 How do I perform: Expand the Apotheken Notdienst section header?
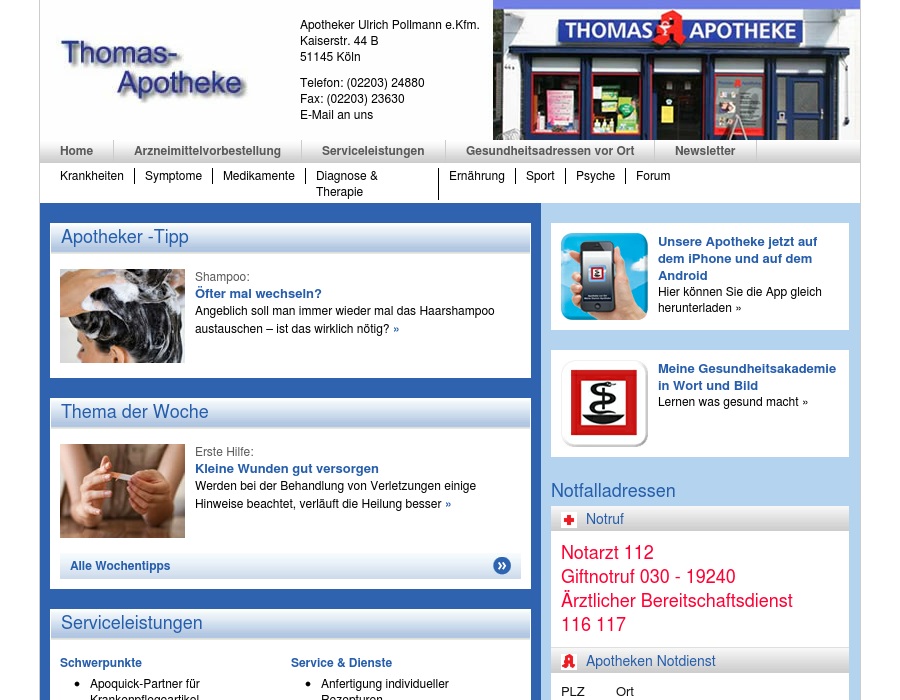point(651,661)
